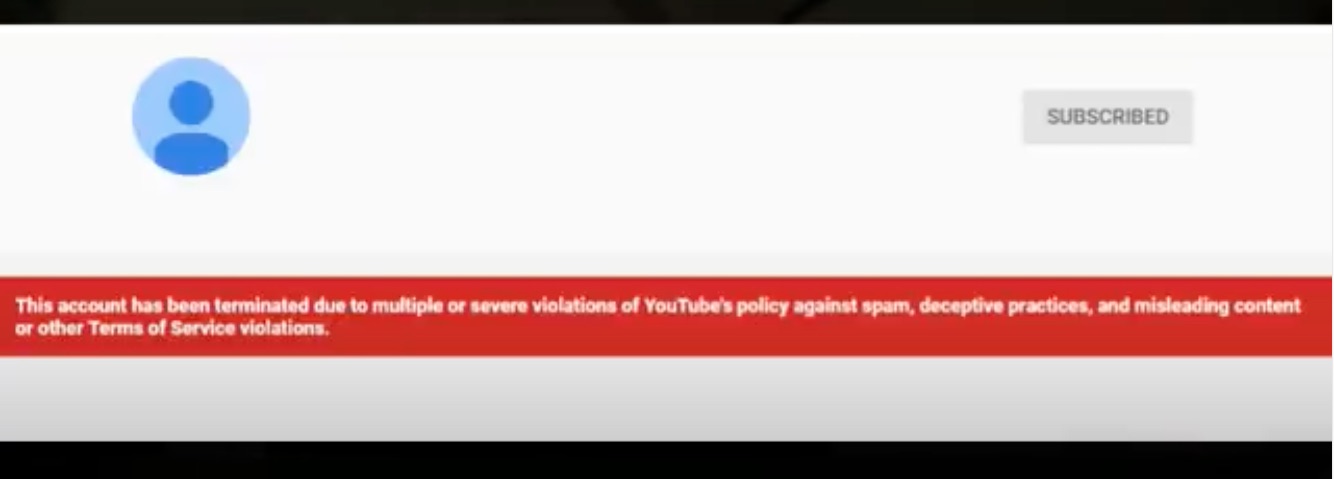Screen dimensions: 1334x479
Task: Click the black bar beneath the page
Action: point(666,460)
